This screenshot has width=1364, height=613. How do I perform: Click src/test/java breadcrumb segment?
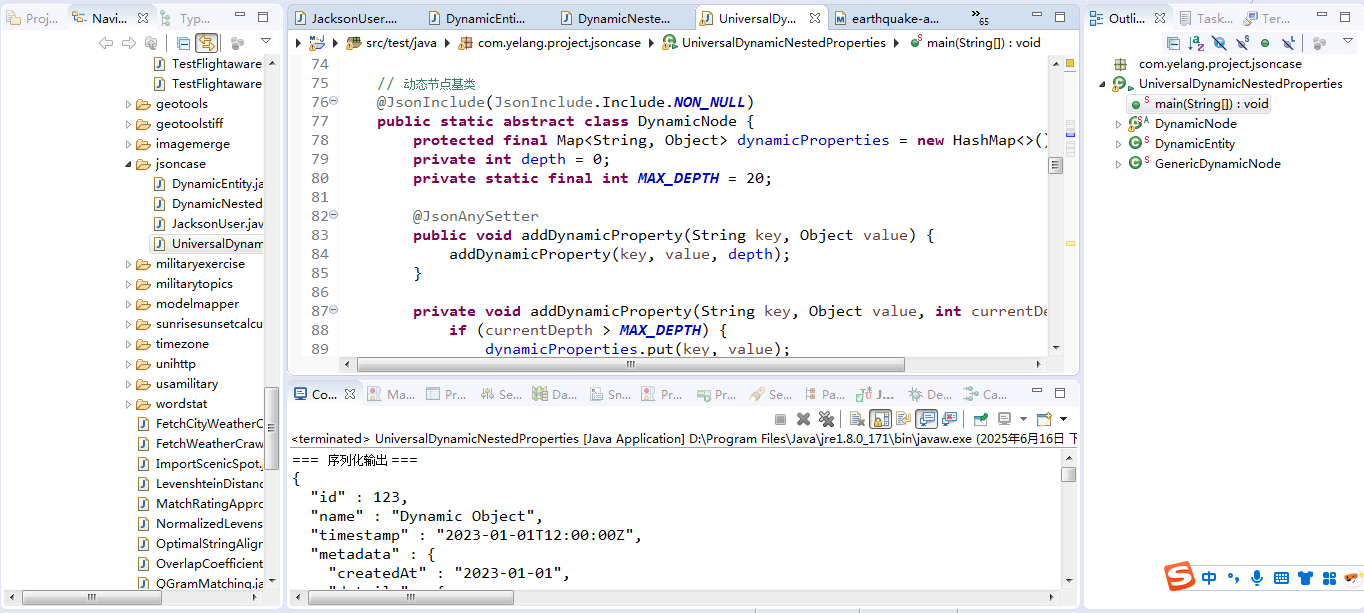392,43
